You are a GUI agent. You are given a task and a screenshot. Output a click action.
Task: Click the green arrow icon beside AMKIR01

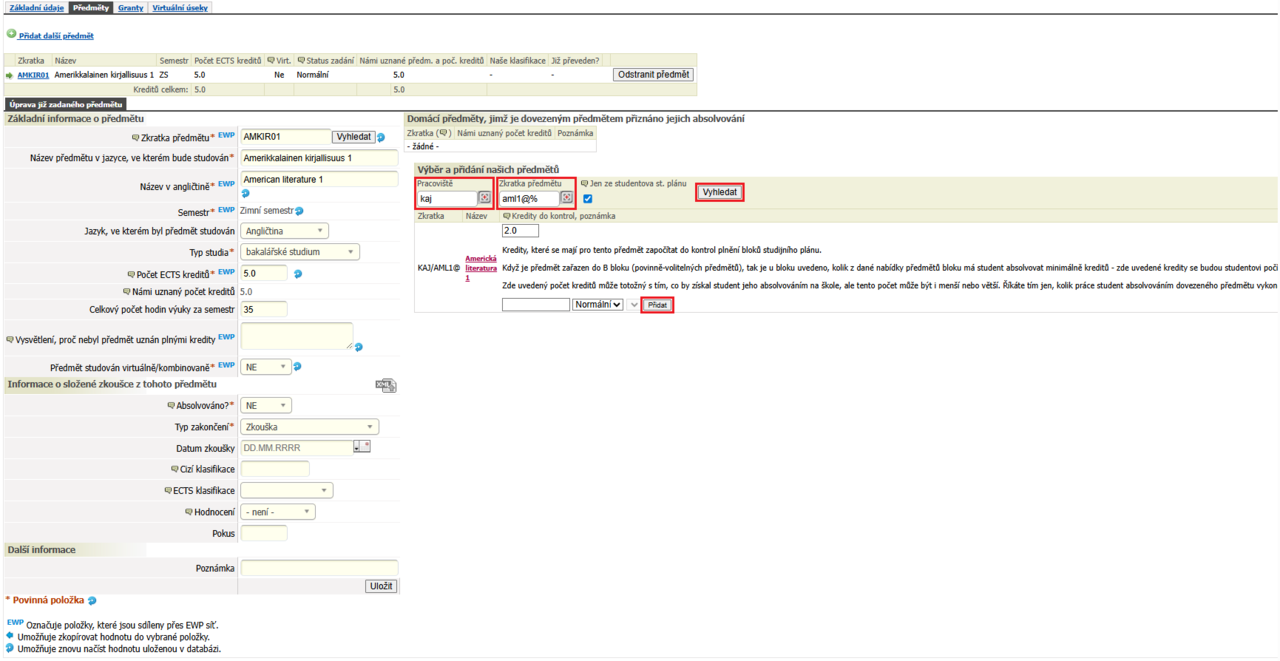tap(10, 75)
